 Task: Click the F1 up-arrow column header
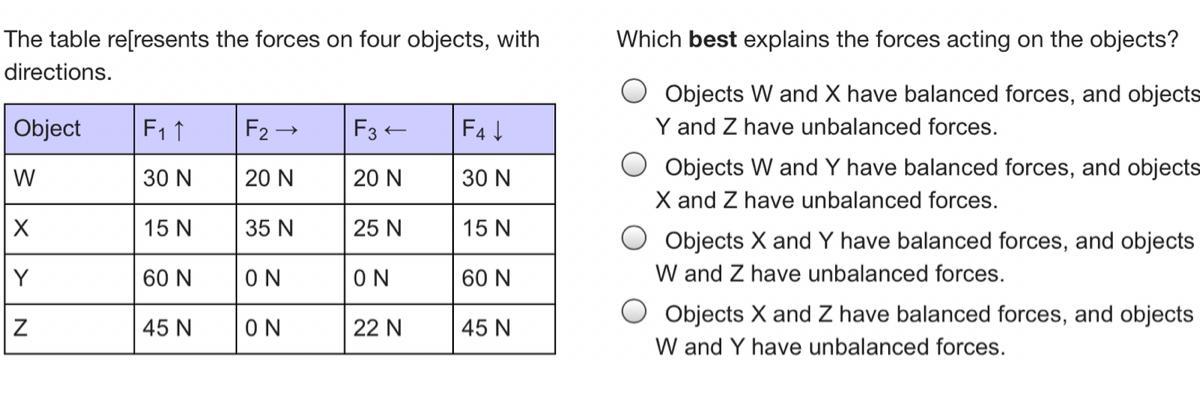(186, 128)
